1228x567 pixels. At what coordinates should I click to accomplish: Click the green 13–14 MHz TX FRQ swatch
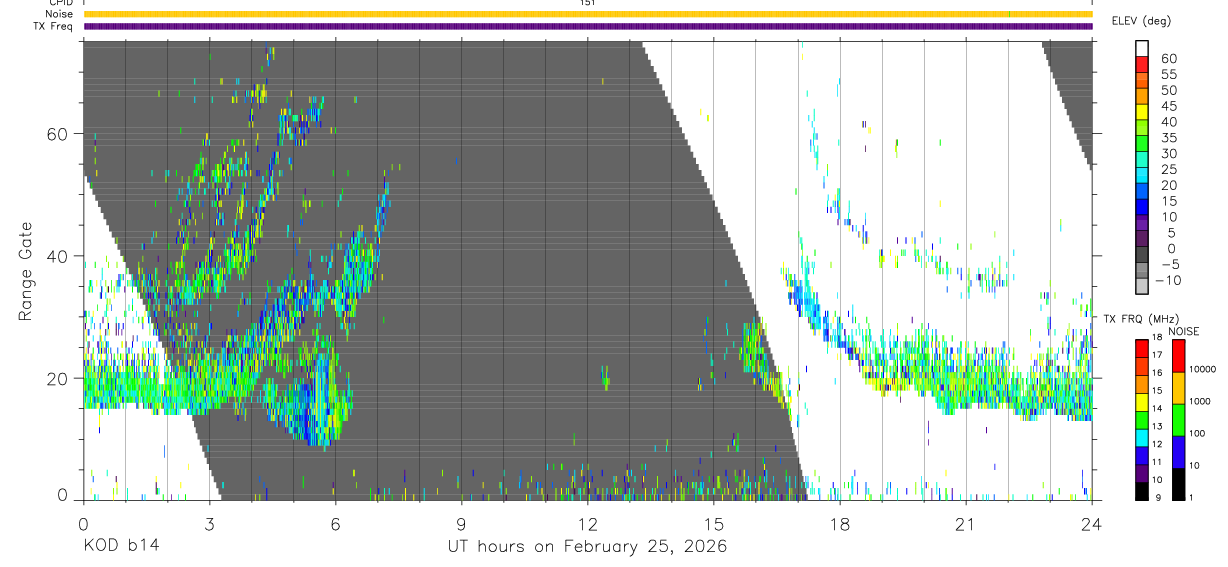point(1142,419)
